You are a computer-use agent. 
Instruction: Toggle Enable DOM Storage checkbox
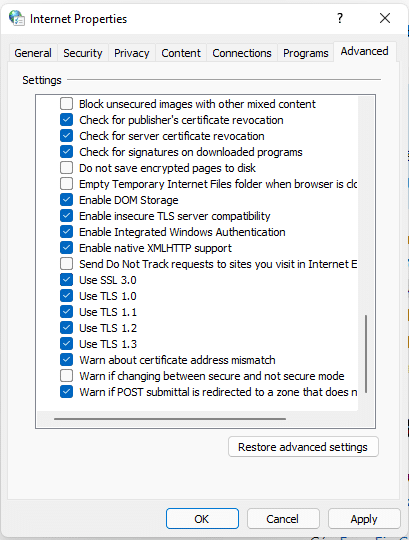[66, 200]
